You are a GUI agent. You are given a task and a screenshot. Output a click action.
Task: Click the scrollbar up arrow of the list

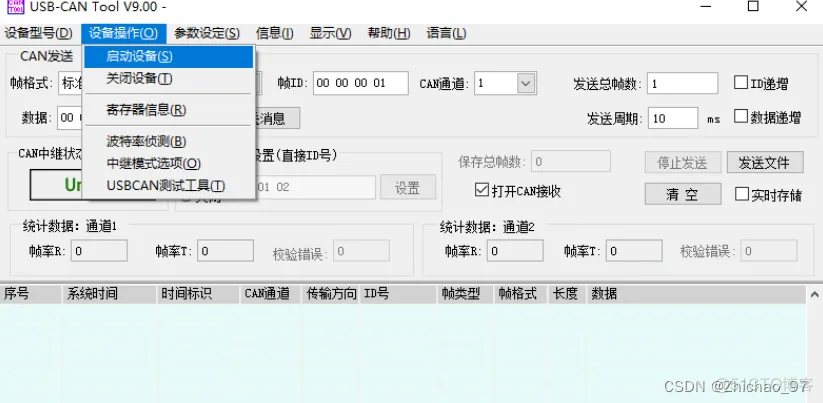point(815,294)
